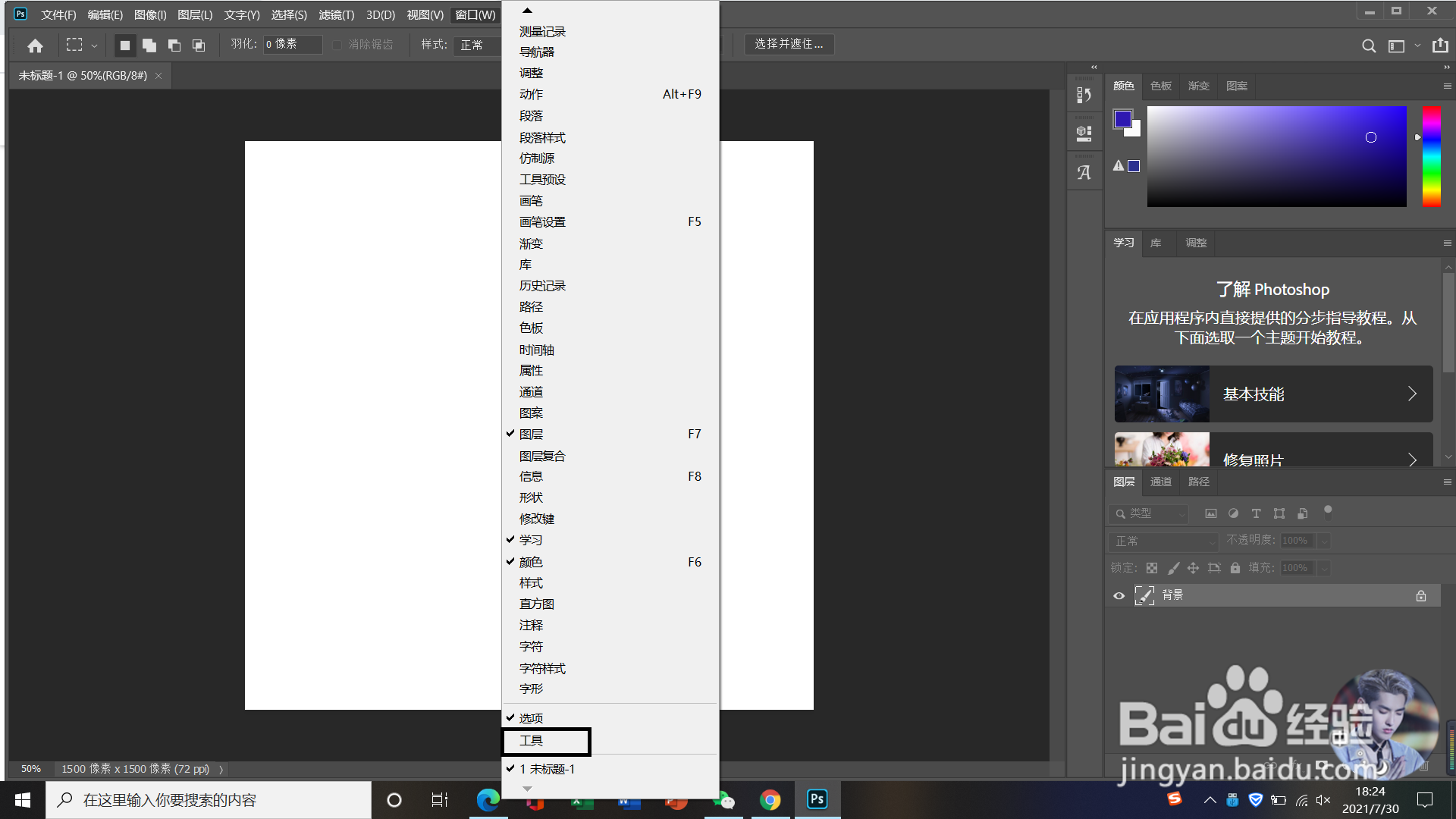The image size is (1456, 819).
Task: Open 填充 percentage dropdown arrow
Action: (1324, 568)
